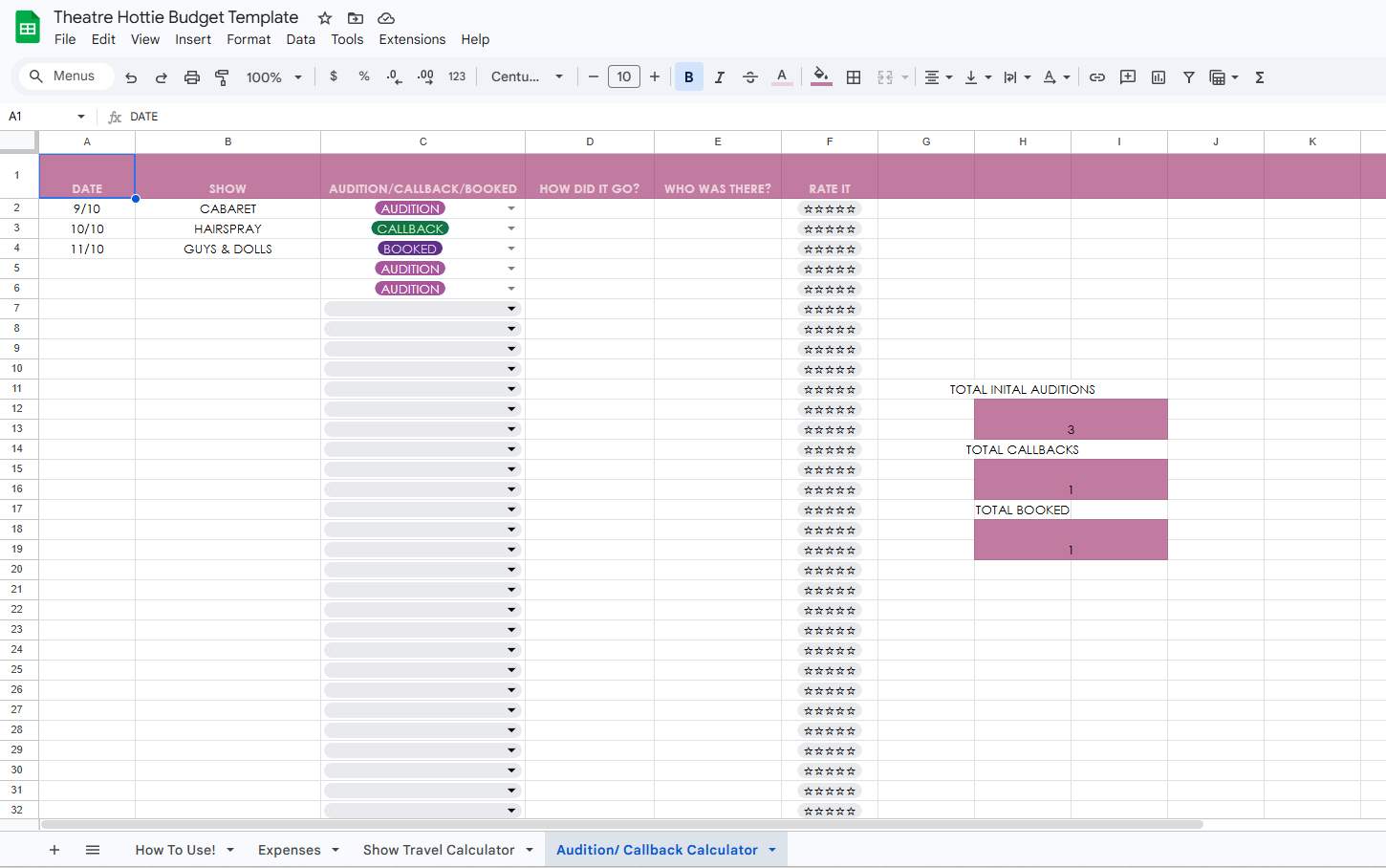1386x868 pixels.
Task: Open dropdown for GUYS & DOLLS status
Action: 511,249
